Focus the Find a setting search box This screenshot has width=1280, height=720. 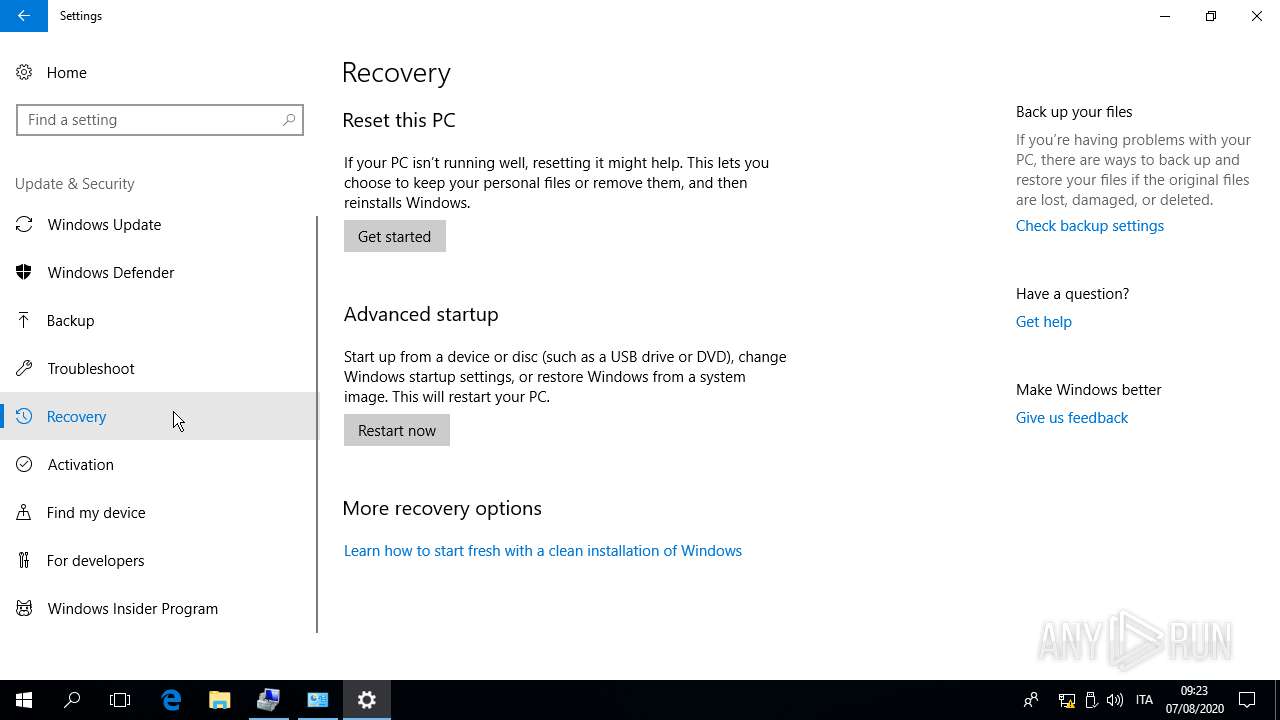click(x=160, y=120)
